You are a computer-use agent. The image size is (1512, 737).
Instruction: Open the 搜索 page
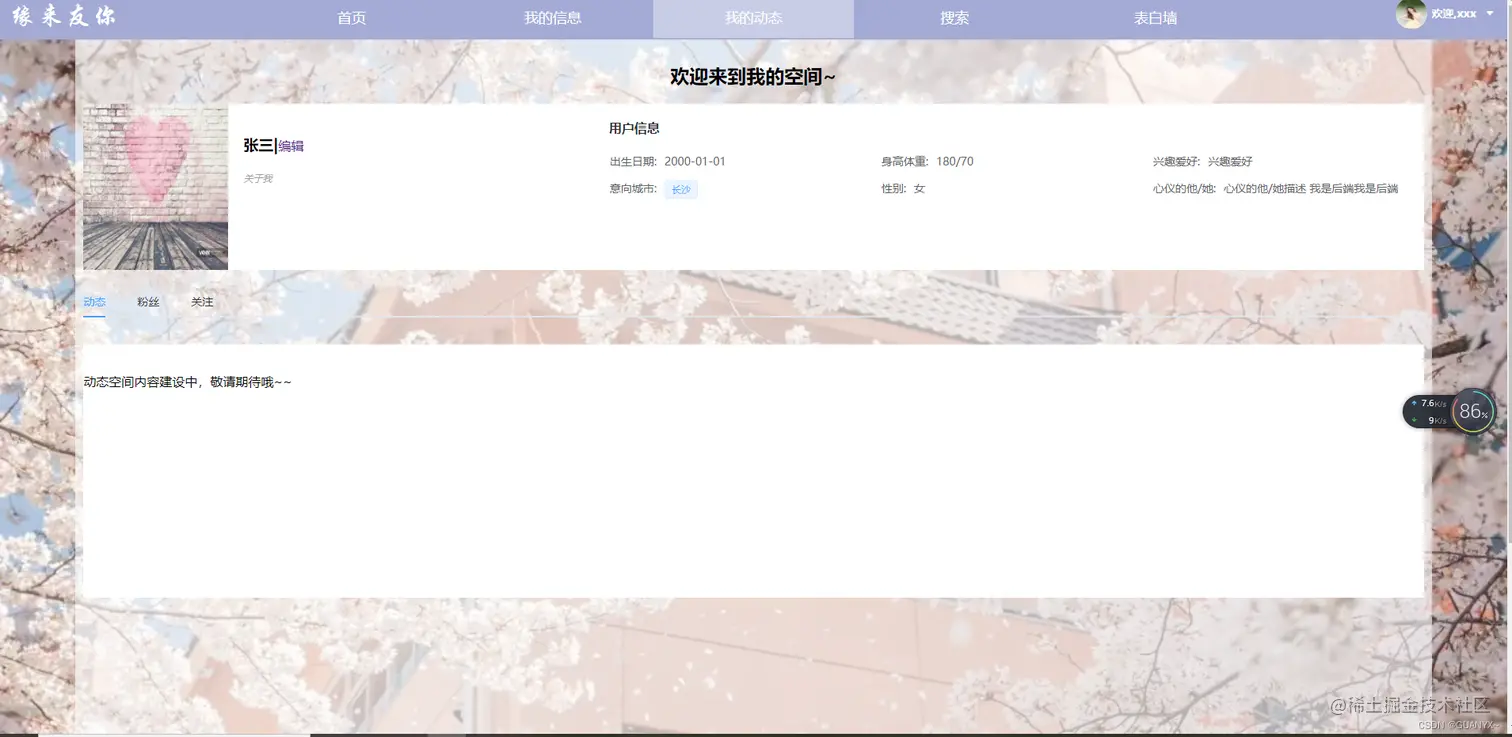[954, 17]
